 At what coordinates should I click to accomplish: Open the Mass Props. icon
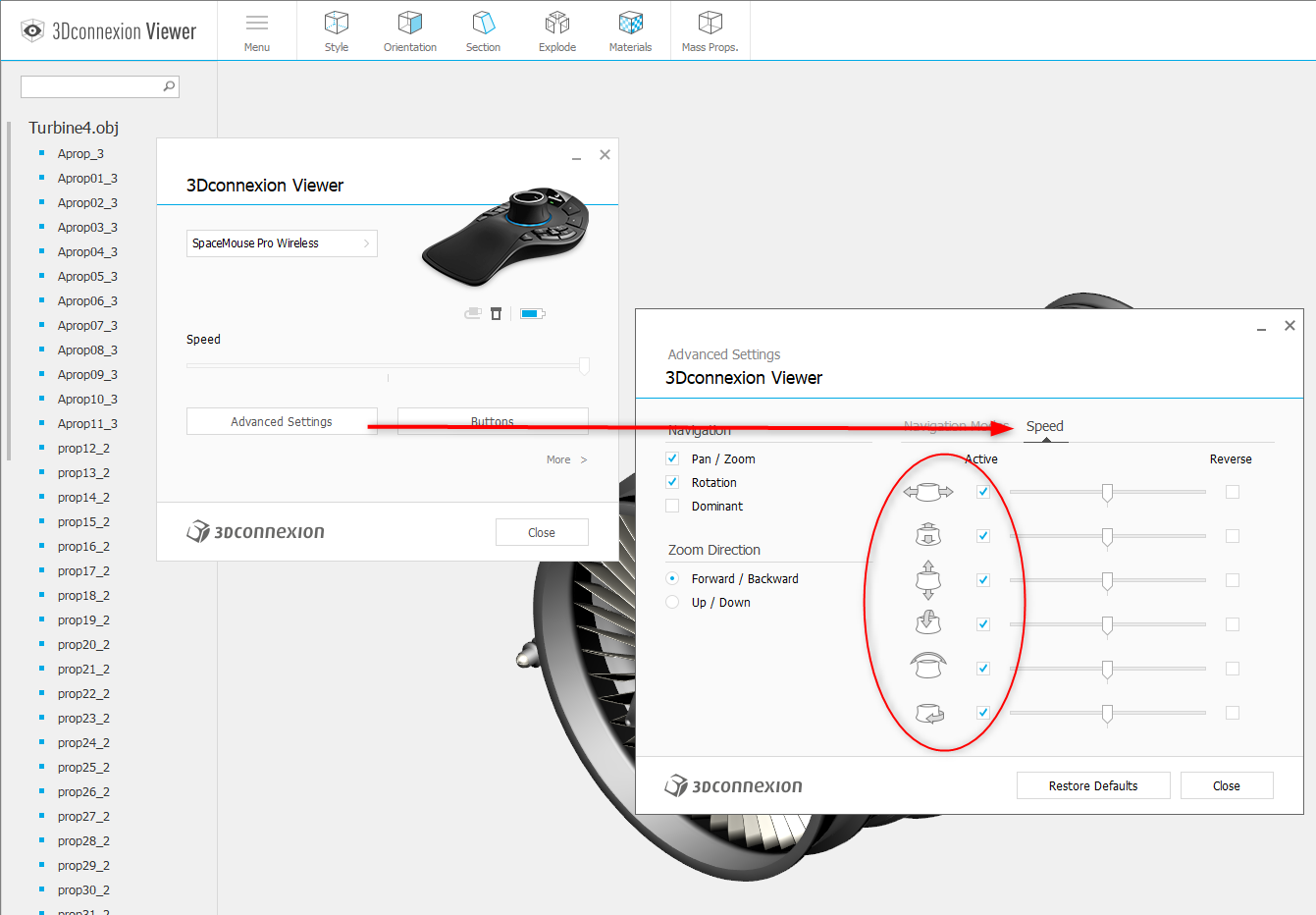click(711, 23)
